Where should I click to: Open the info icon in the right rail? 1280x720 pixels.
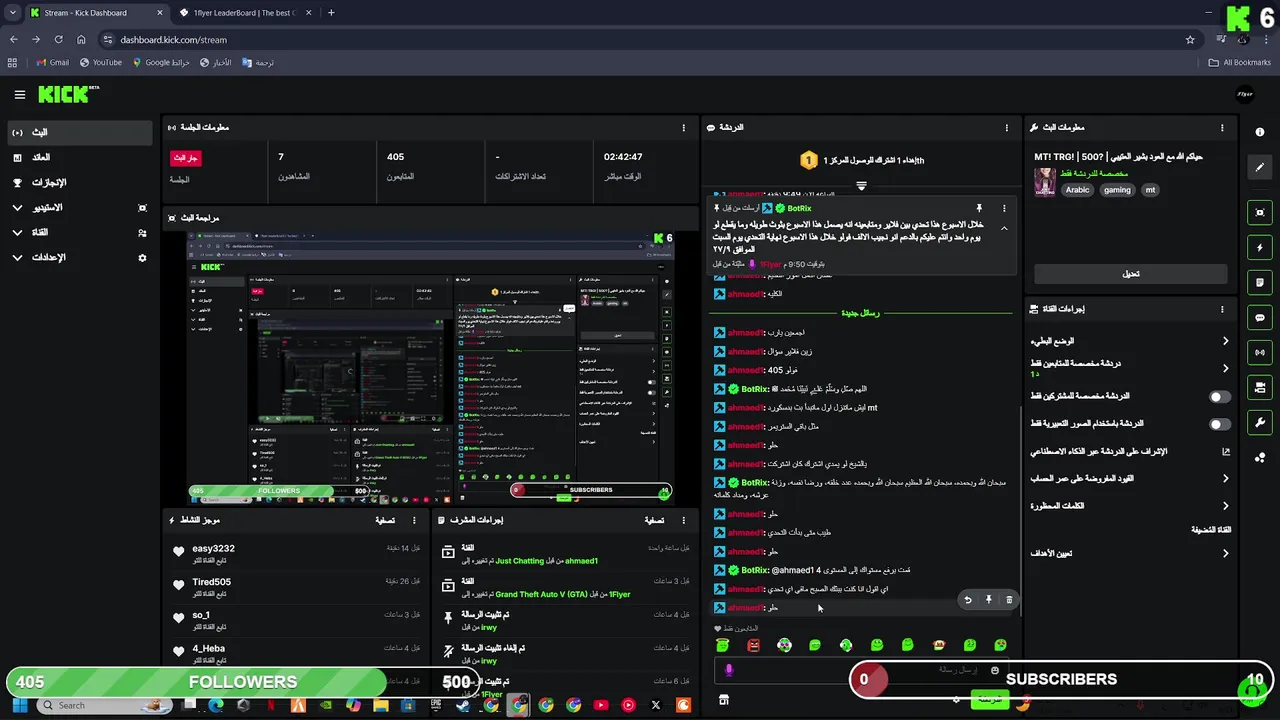[x=1259, y=132]
